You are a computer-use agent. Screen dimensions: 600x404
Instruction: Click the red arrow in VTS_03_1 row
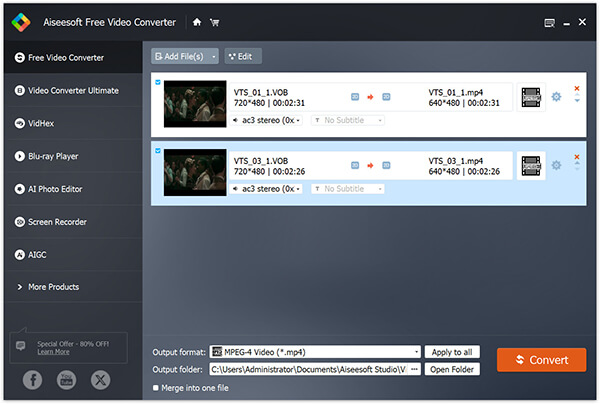(x=370, y=165)
